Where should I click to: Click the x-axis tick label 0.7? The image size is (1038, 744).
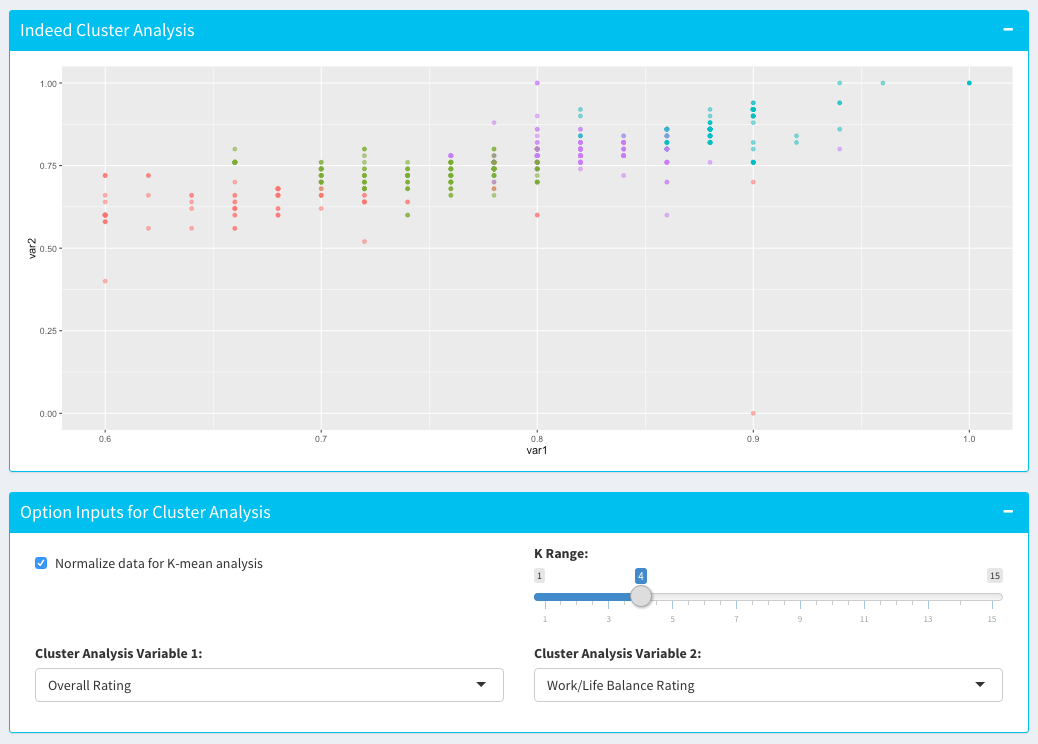click(321, 439)
